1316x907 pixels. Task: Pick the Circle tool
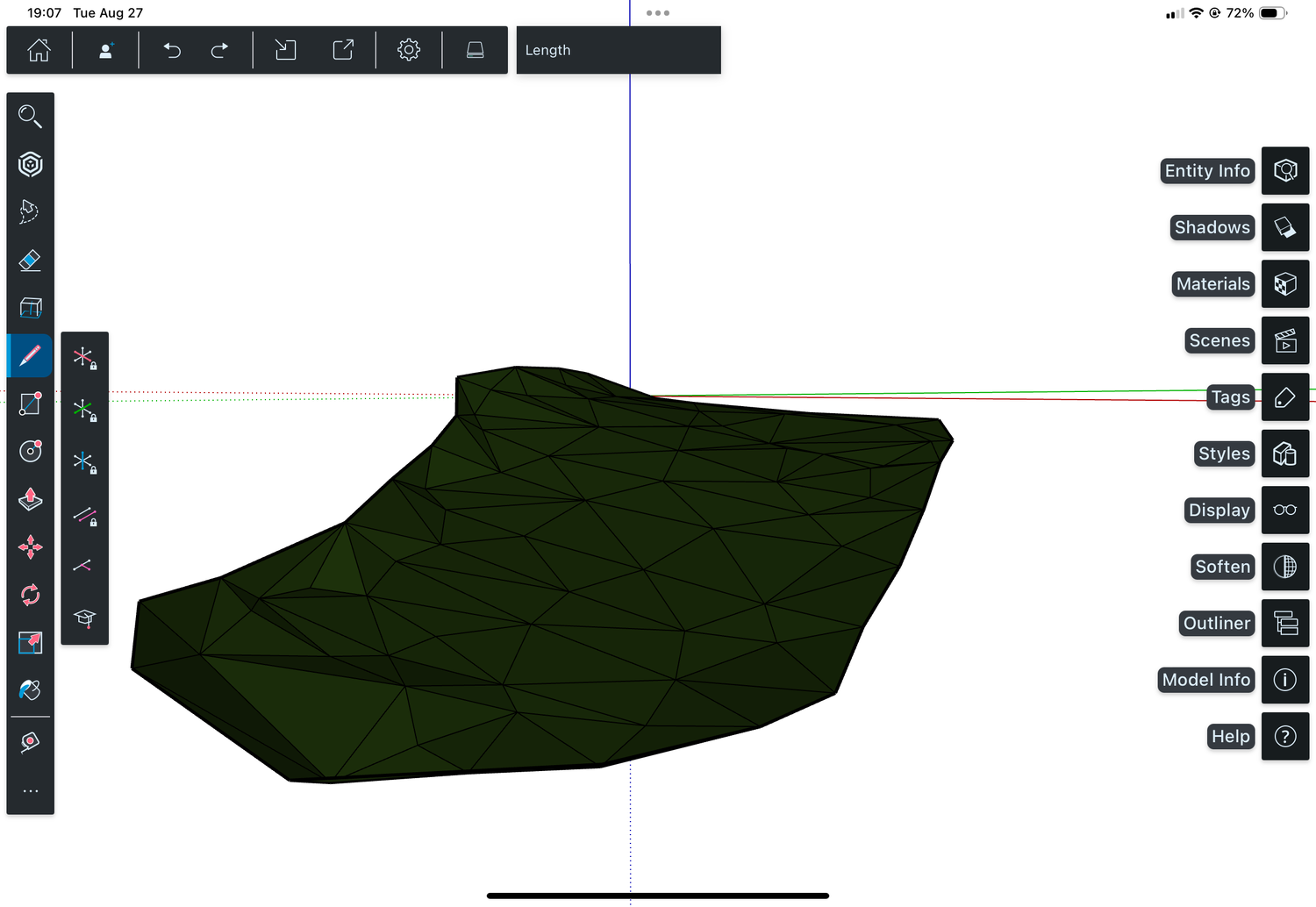30,451
